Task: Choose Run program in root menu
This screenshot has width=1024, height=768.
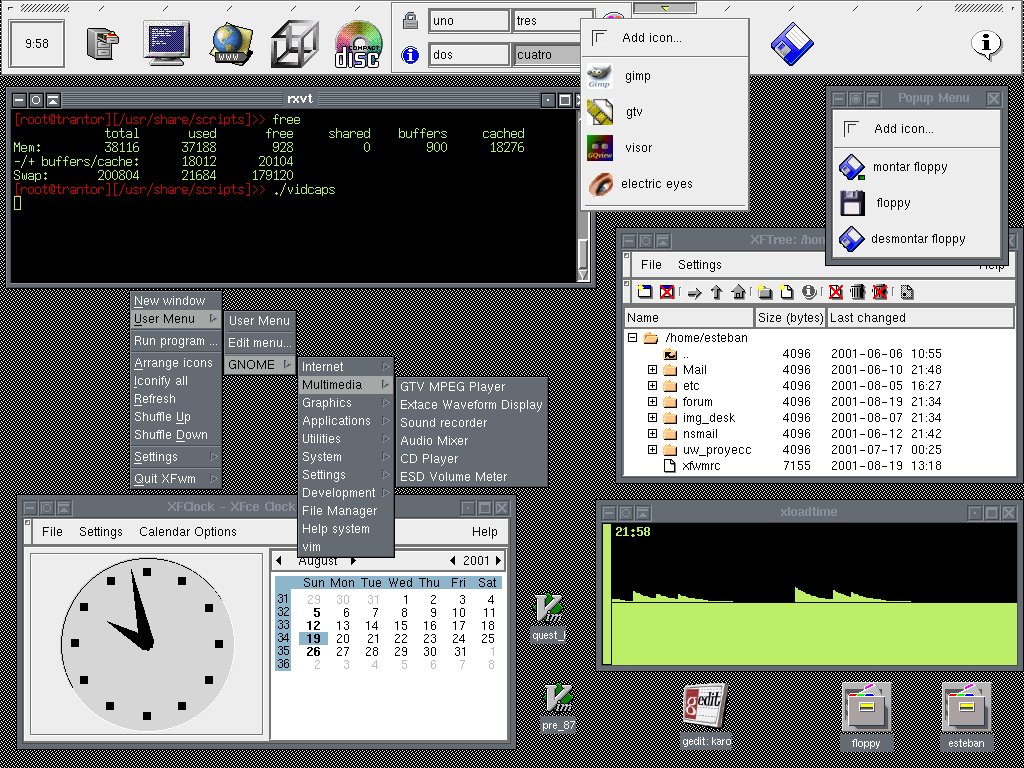Action: click(x=176, y=341)
